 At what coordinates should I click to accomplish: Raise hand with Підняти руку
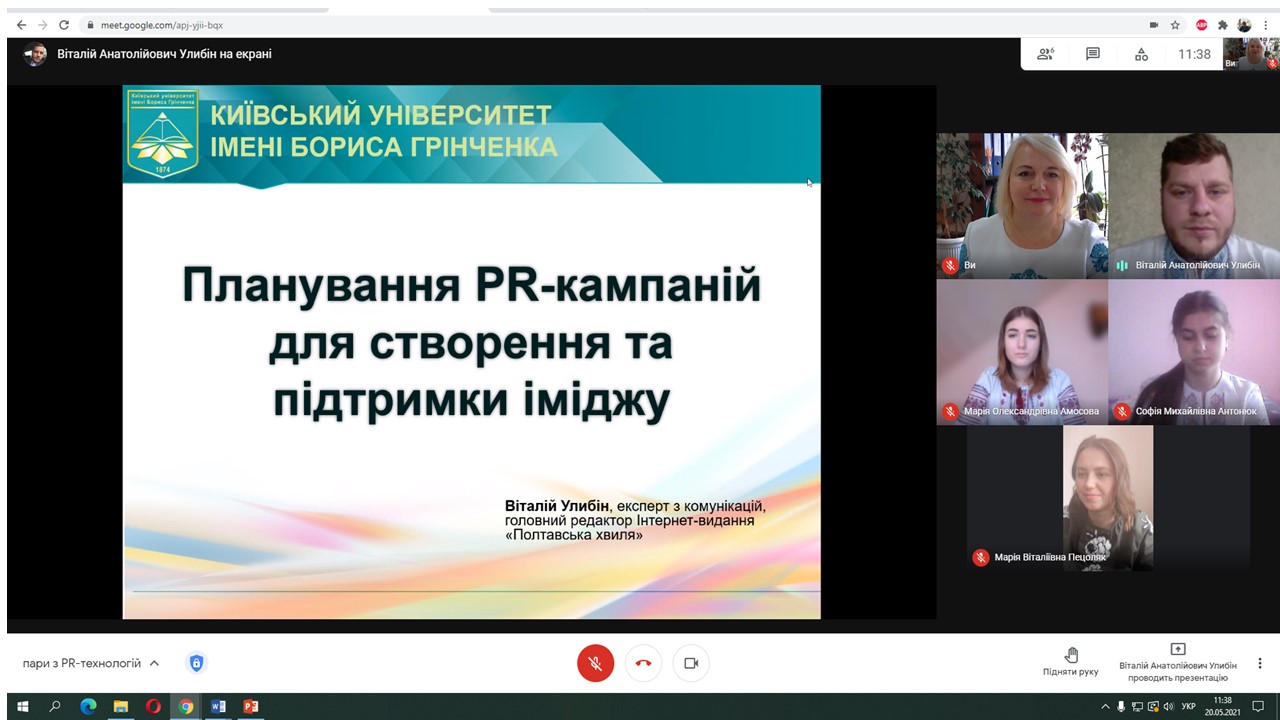point(1070,661)
